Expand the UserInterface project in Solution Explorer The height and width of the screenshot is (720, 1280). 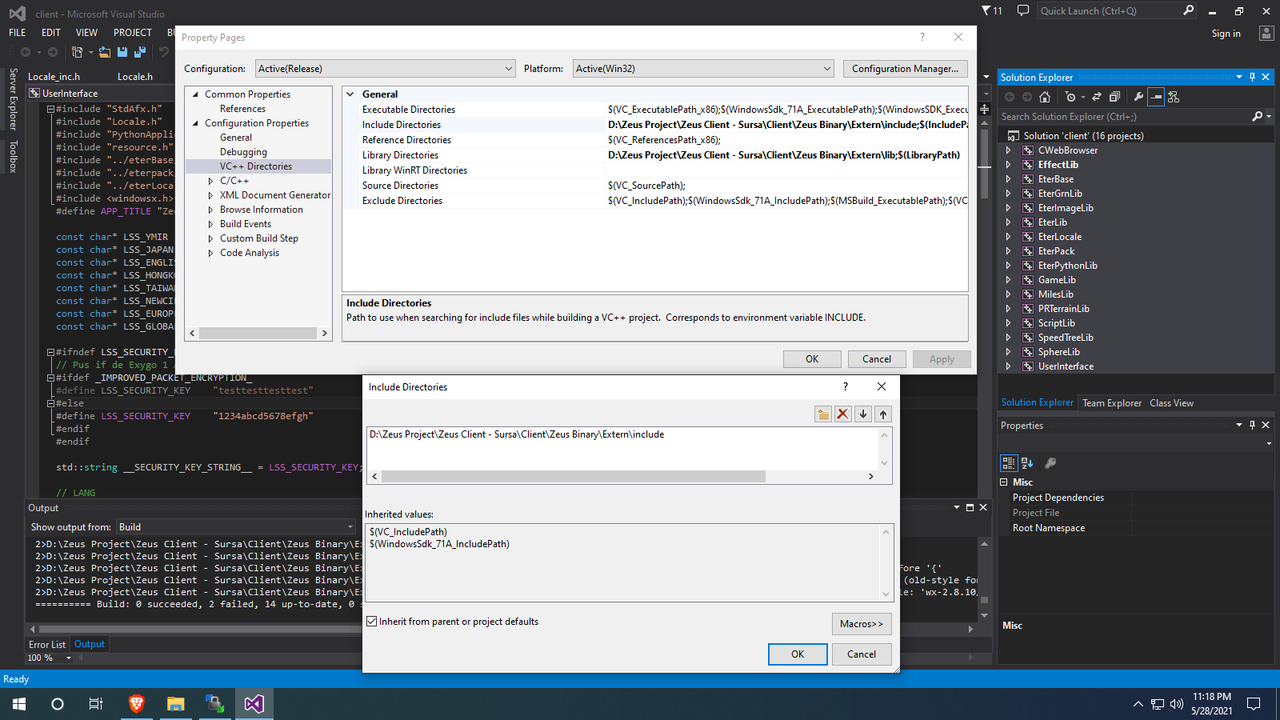pos(1009,367)
